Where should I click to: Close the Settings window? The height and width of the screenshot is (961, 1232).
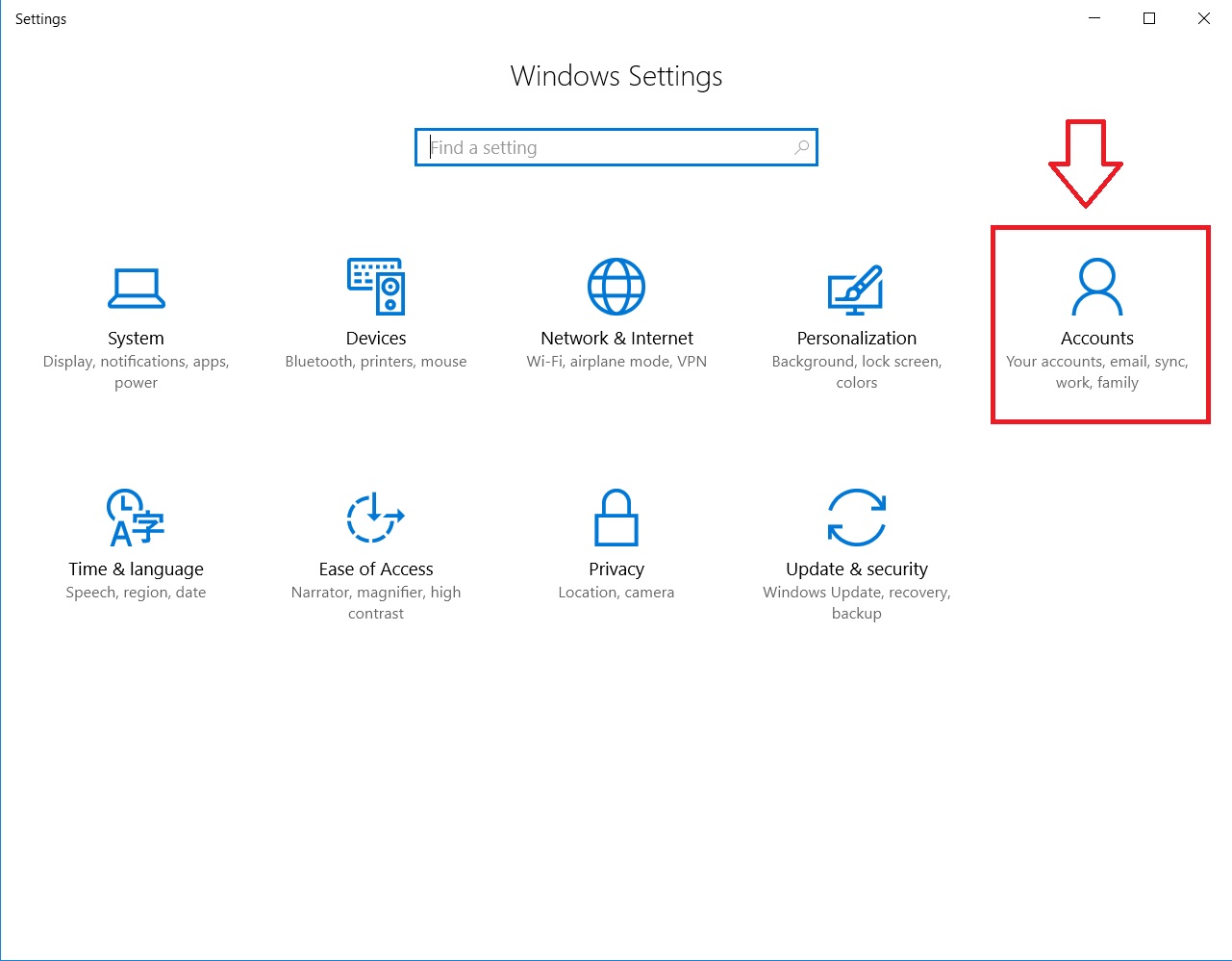click(x=1204, y=18)
